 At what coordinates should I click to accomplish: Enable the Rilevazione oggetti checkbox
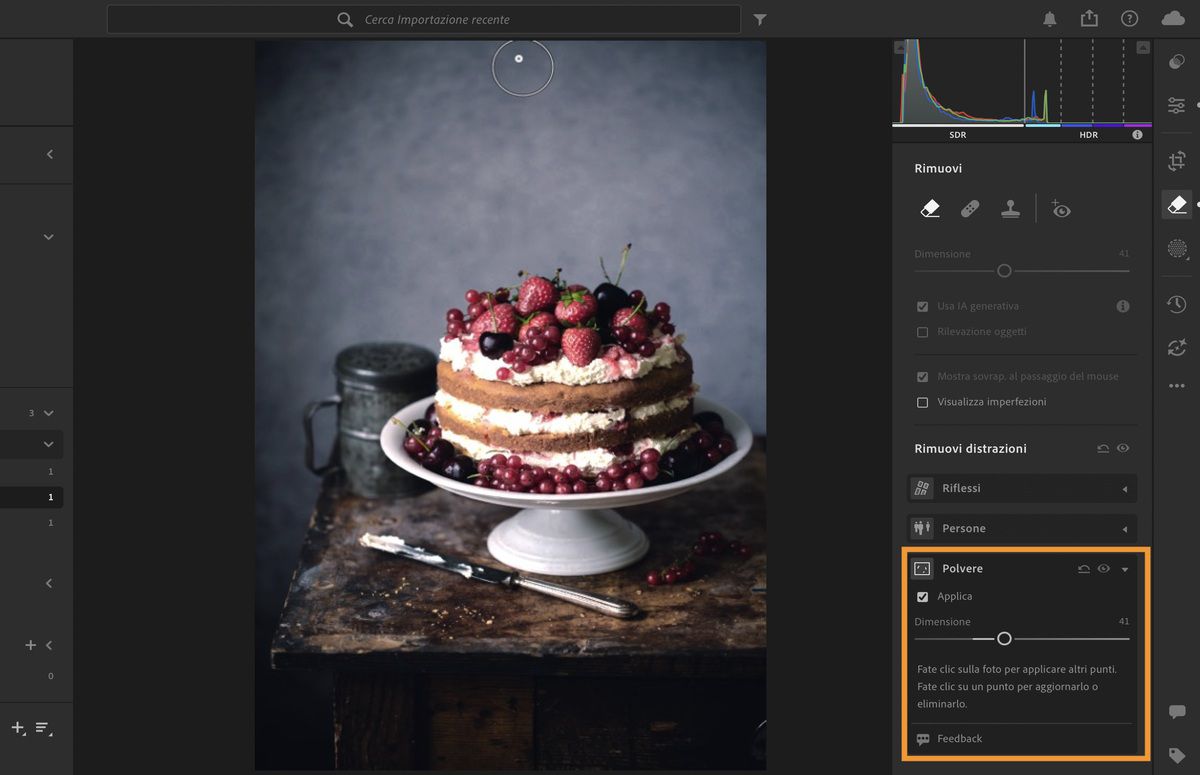pyautogui.click(x=922, y=332)
